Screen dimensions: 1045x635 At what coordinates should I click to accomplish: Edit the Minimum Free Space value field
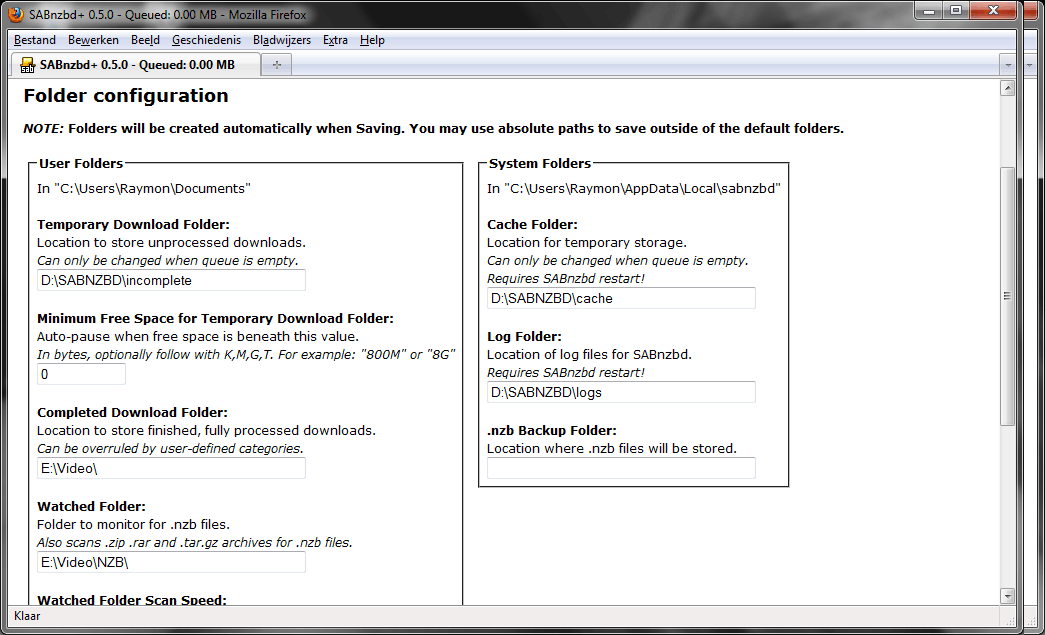(81, 374)
